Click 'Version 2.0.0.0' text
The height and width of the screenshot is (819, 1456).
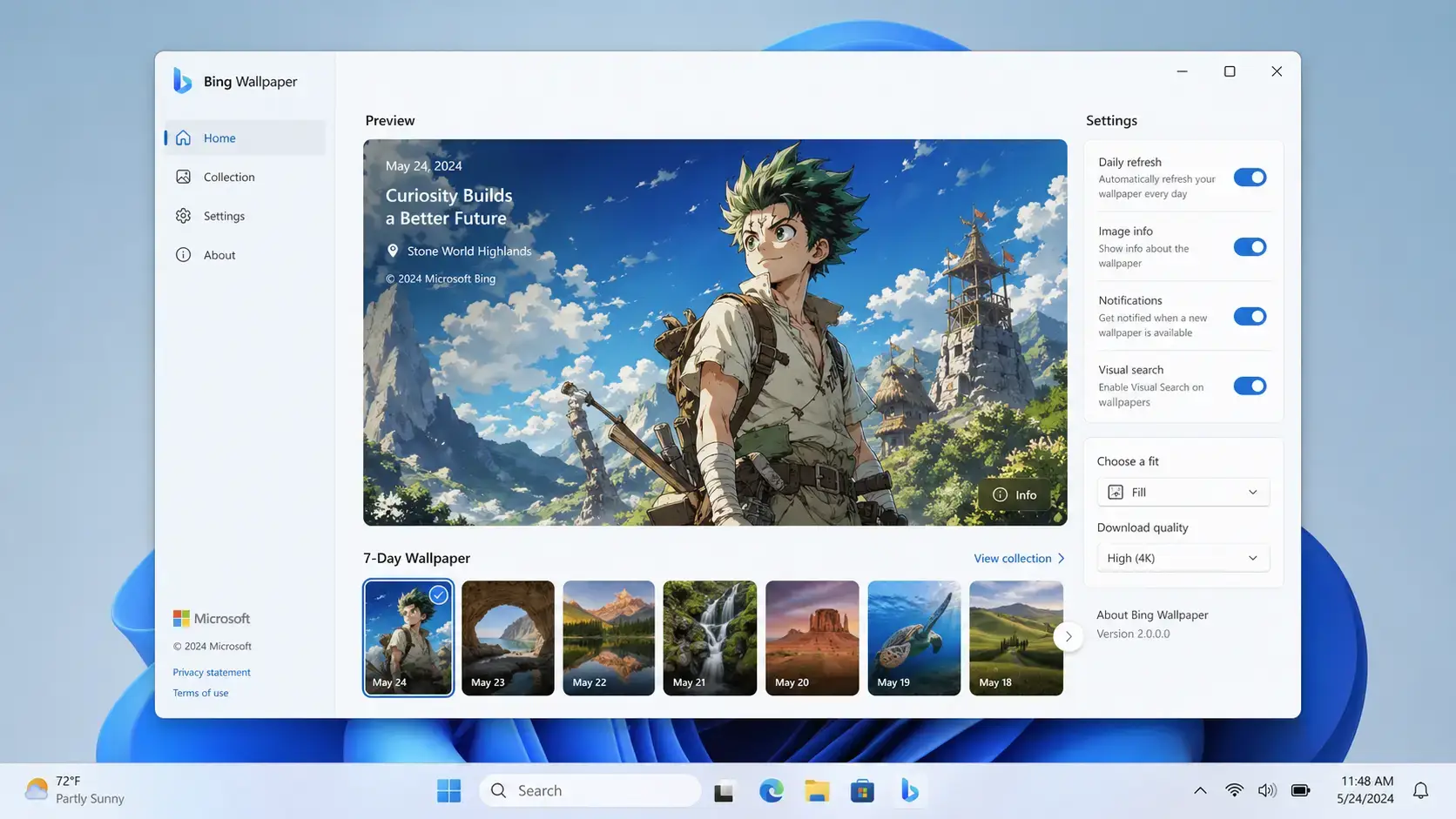point(1133,634)
